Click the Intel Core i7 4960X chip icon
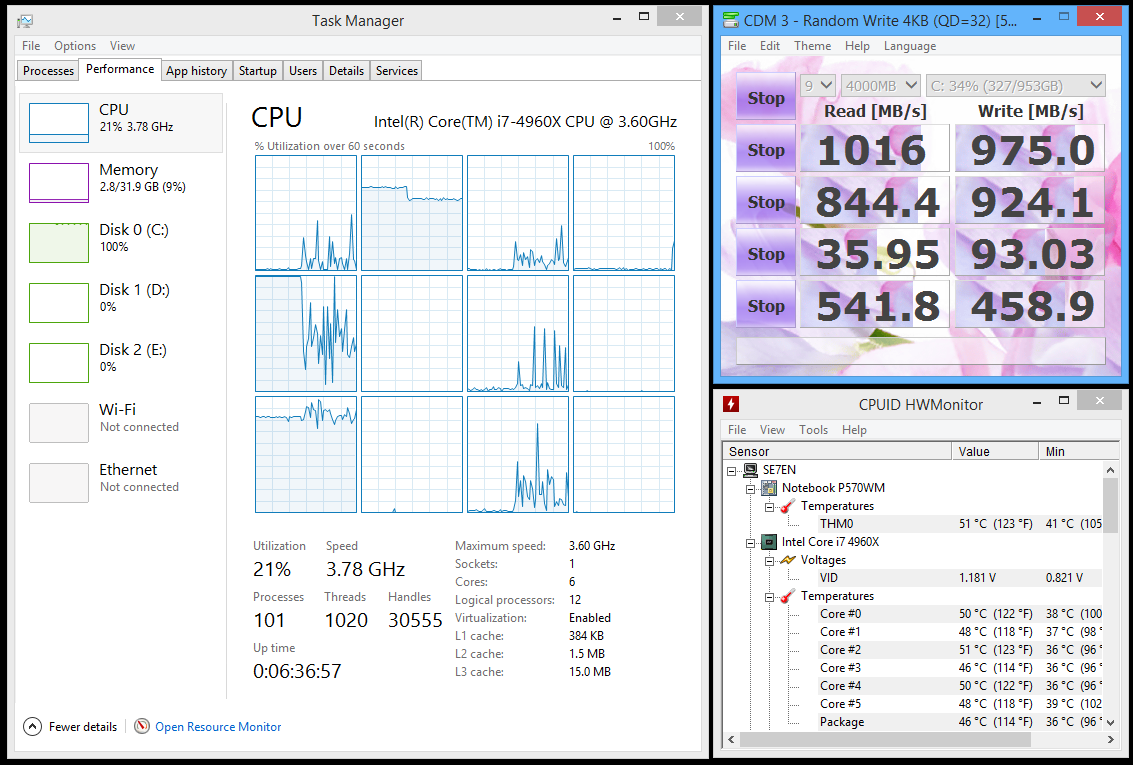Viewport: 1133px width, 765px height. tap(769, 542)
